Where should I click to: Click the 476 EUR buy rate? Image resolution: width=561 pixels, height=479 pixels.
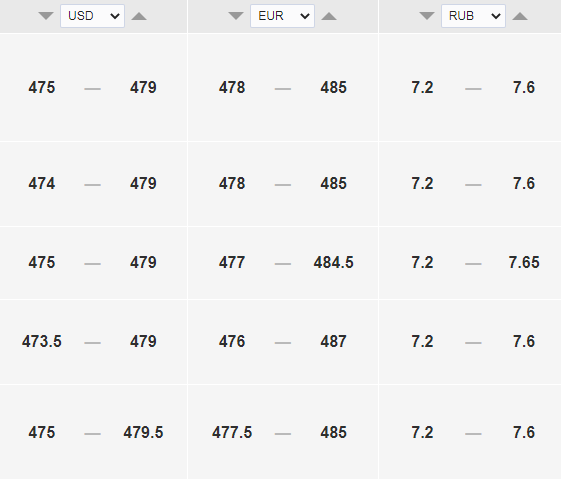[232, 341]
